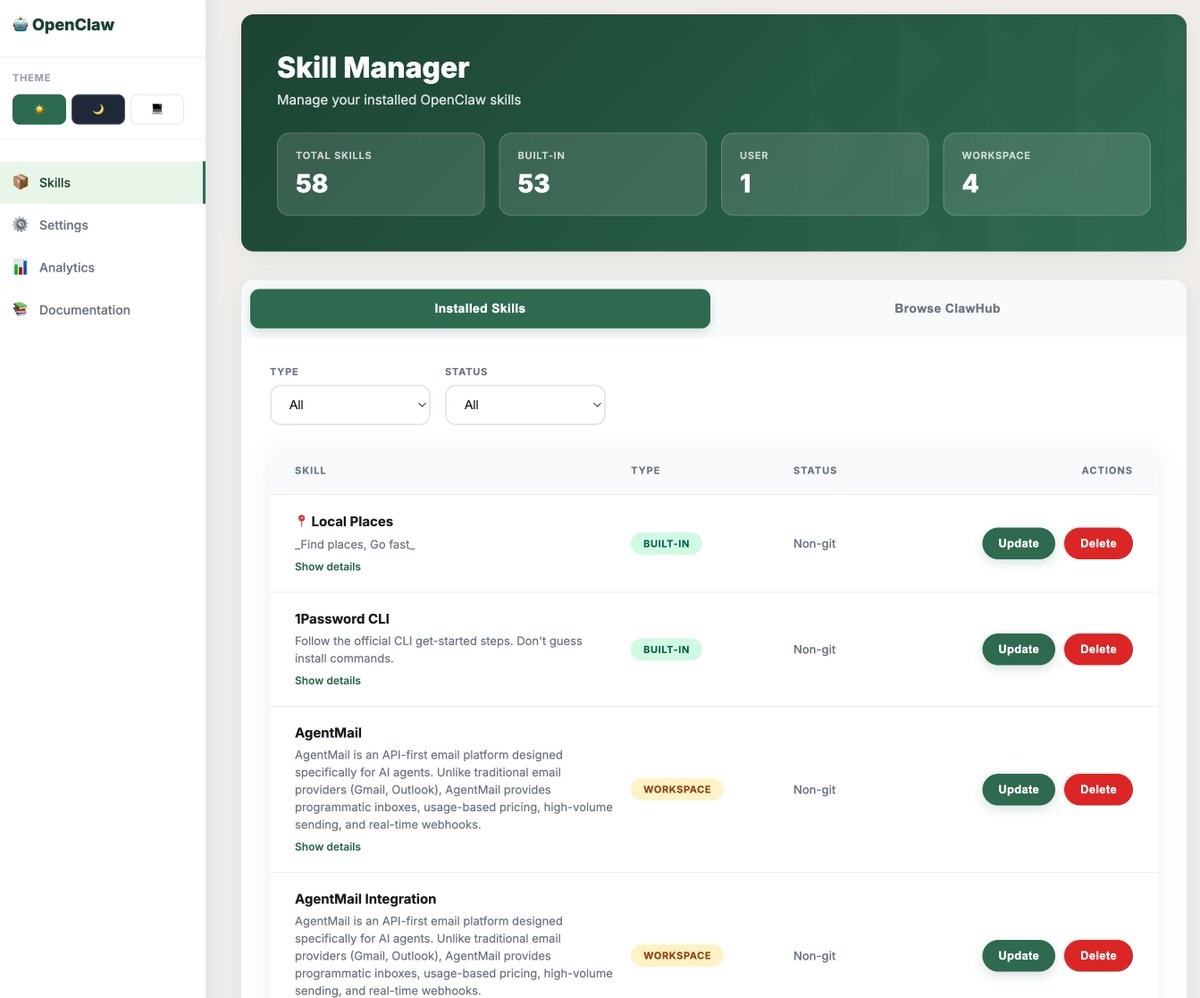
Task: Click the Settings gear icon in sidebar
Action: point(20,225)
